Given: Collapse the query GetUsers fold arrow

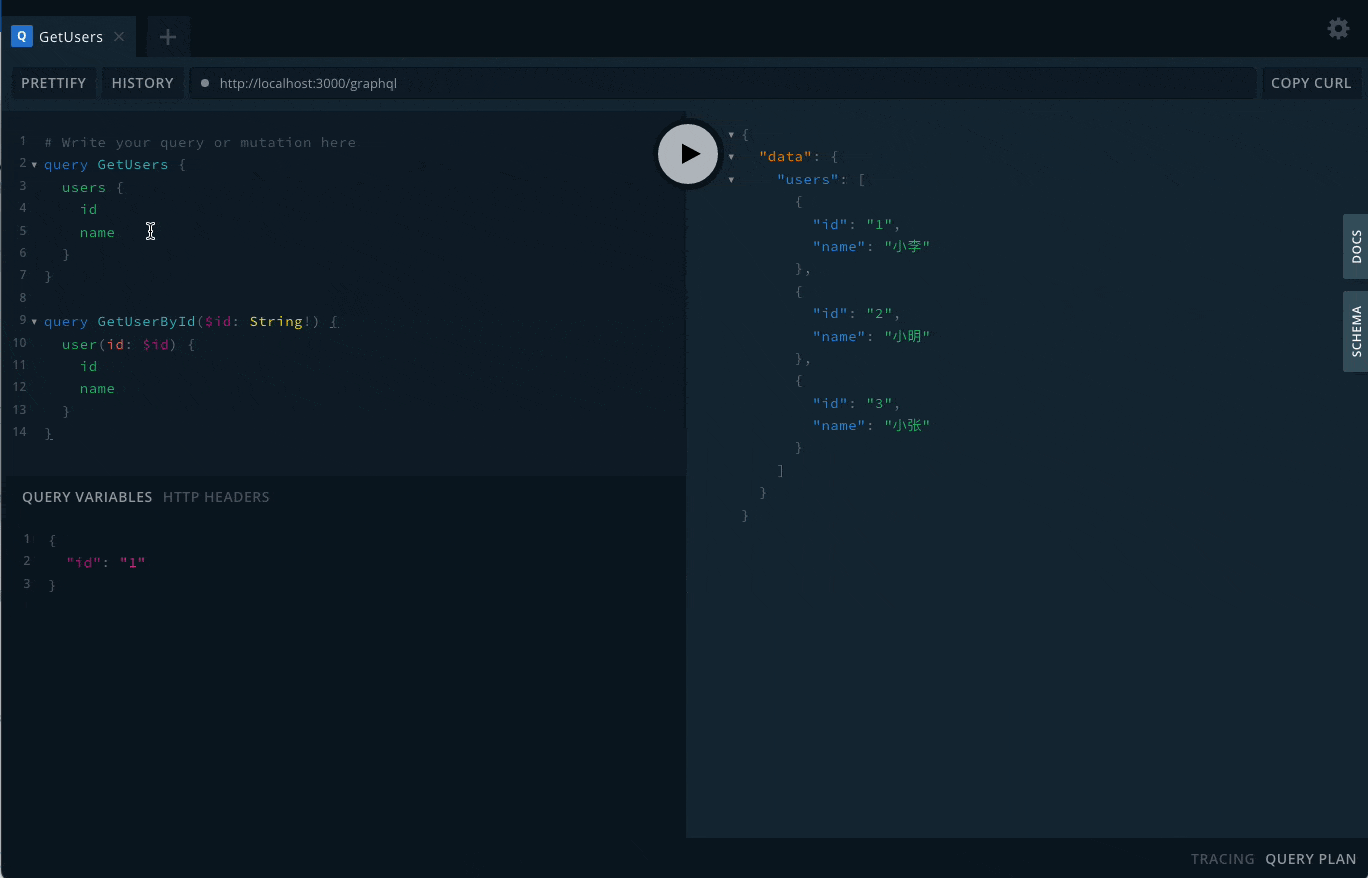Looking at the screenshot, I should pos(35,165).
